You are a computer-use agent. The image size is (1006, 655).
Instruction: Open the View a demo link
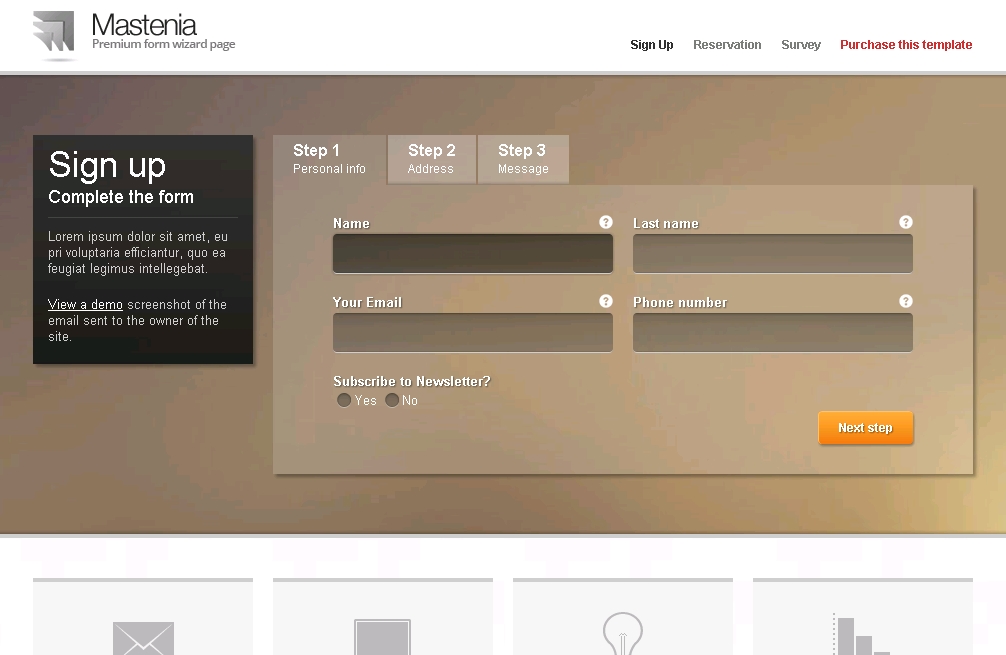tap(85, 305)
